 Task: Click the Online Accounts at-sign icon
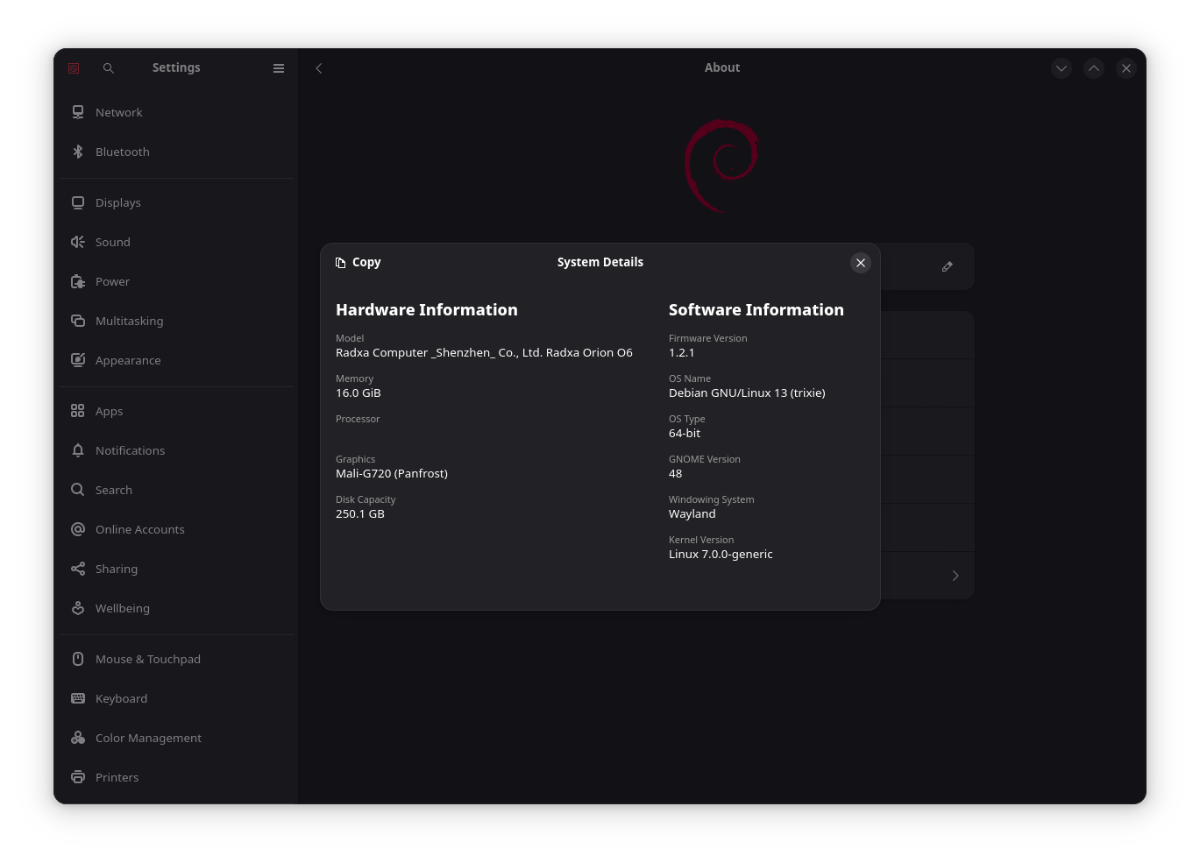coord(78,529)
